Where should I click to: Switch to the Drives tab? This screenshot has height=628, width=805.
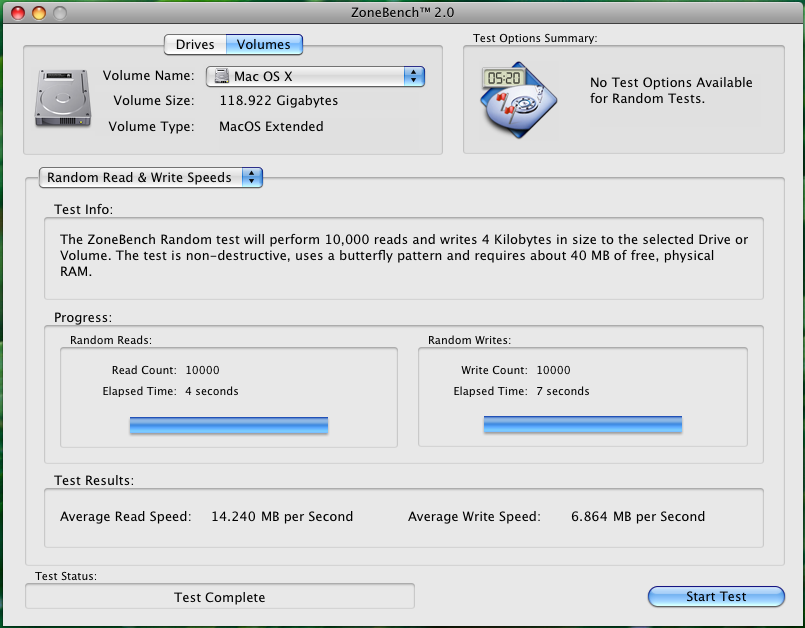click(195, 45)
